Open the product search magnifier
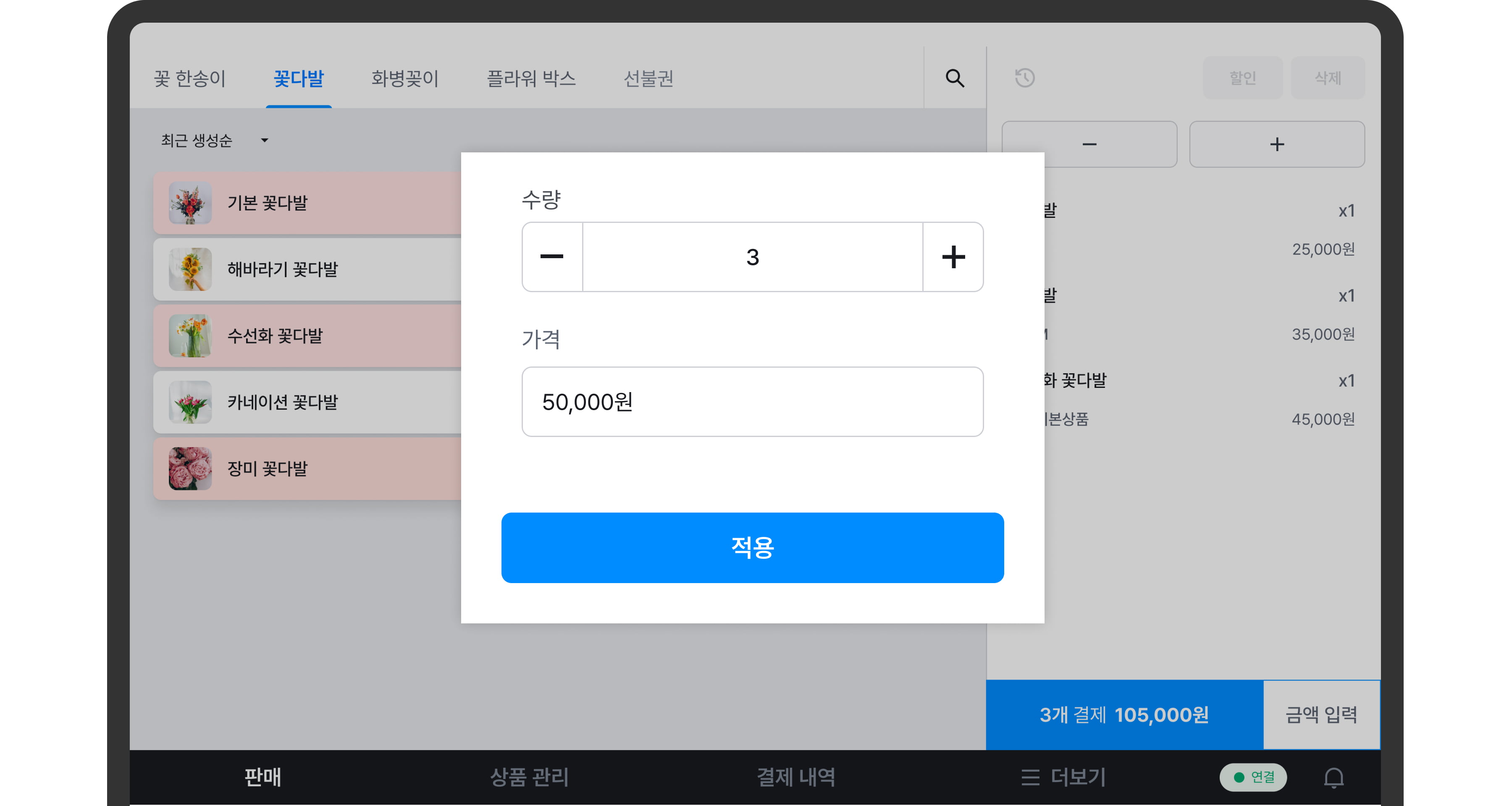 (954, 78)
